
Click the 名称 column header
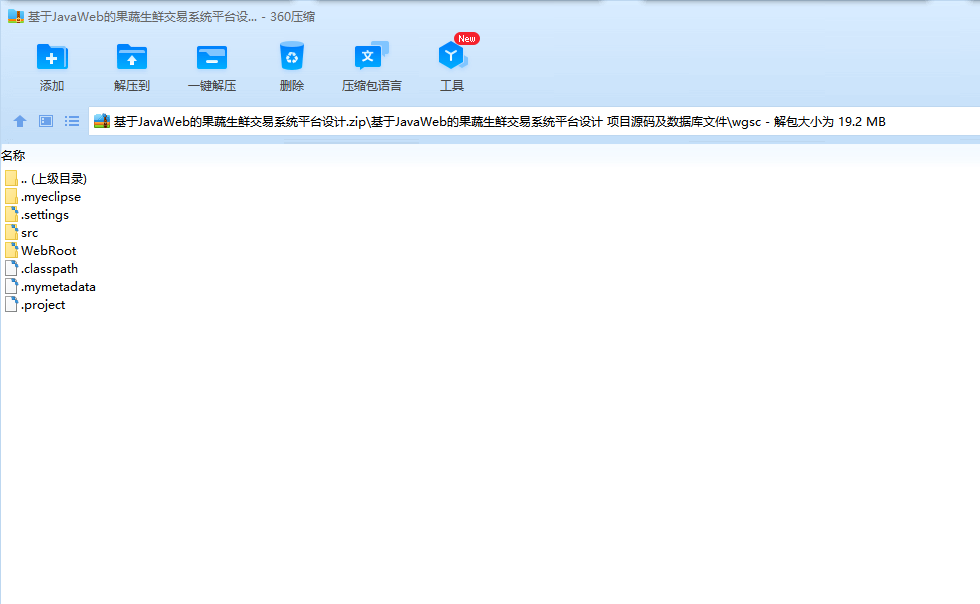13,155
